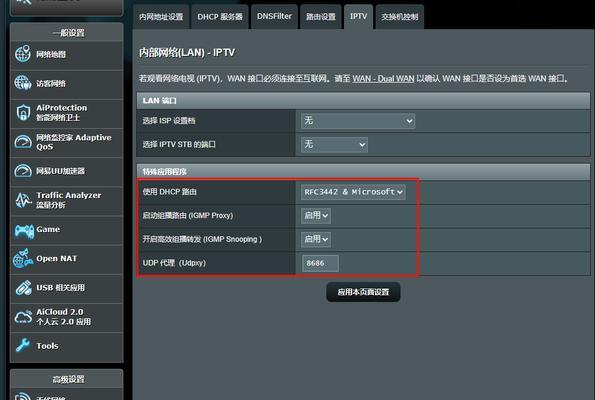Click the 应用本页面设置 apply button
Screen dimensions: 595x400
(363, 292)
